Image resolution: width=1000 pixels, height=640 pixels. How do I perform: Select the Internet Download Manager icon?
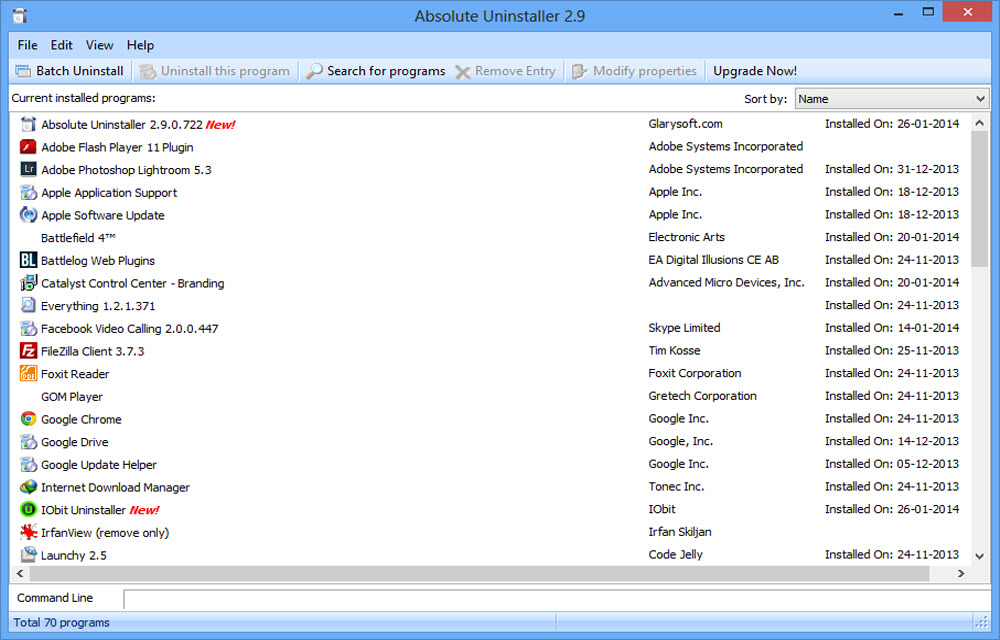point(28,487)
